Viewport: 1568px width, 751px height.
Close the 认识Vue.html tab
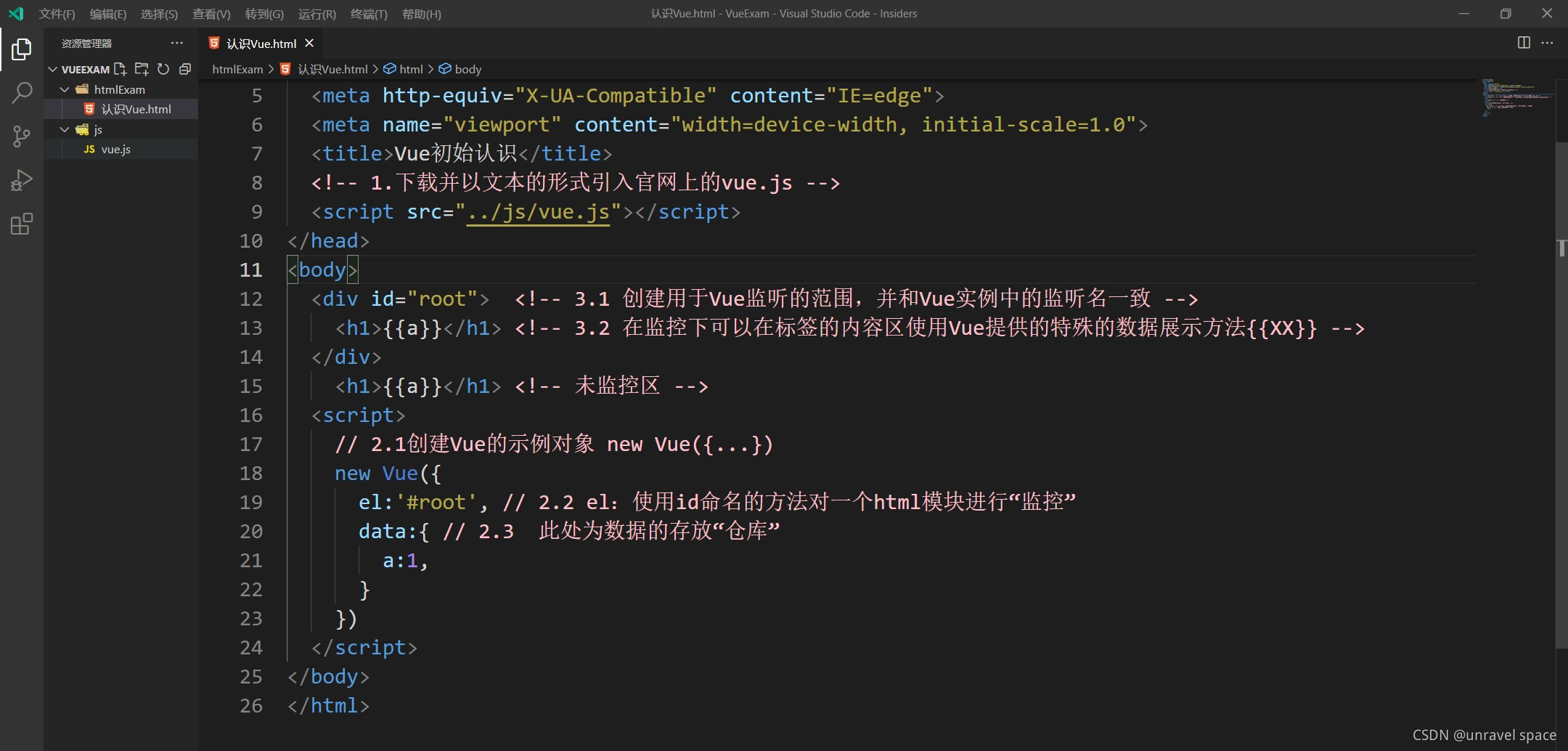click(x=309, y=44)
